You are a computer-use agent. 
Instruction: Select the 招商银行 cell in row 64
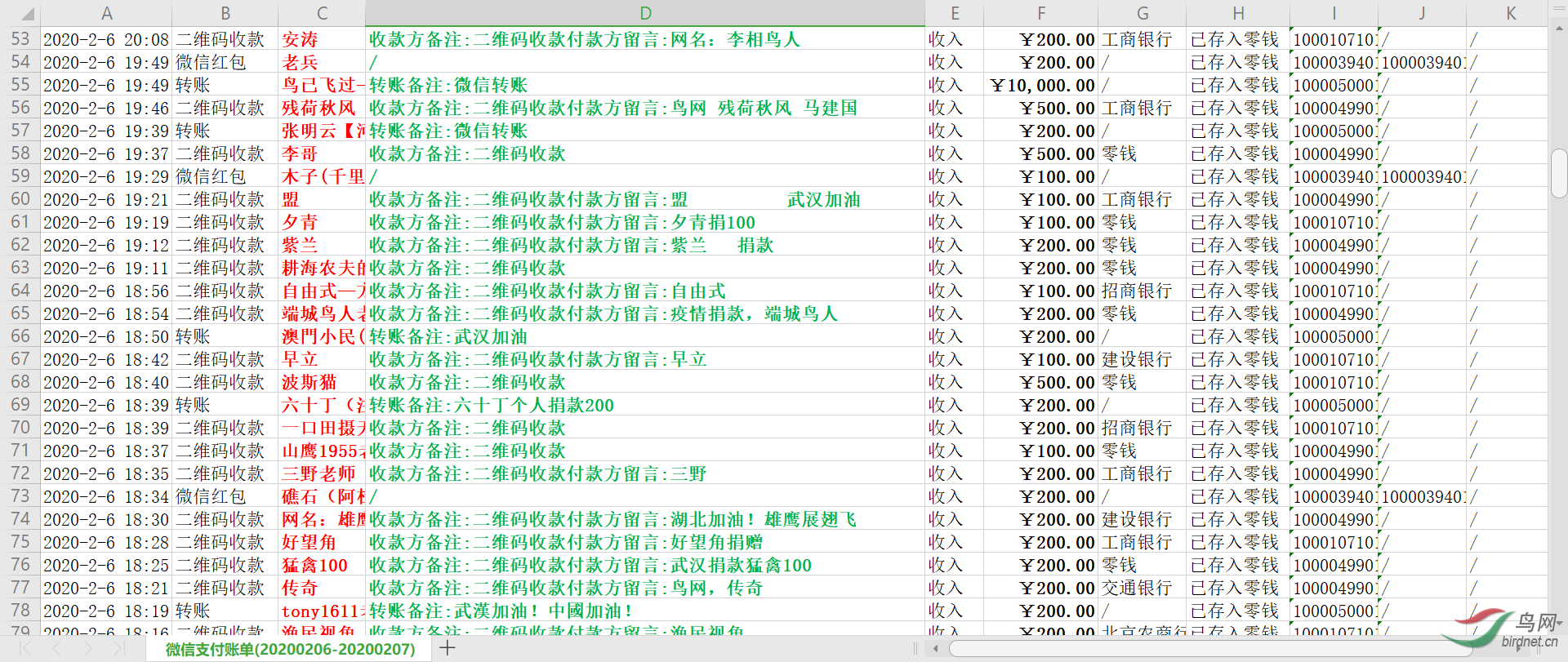1141,291
